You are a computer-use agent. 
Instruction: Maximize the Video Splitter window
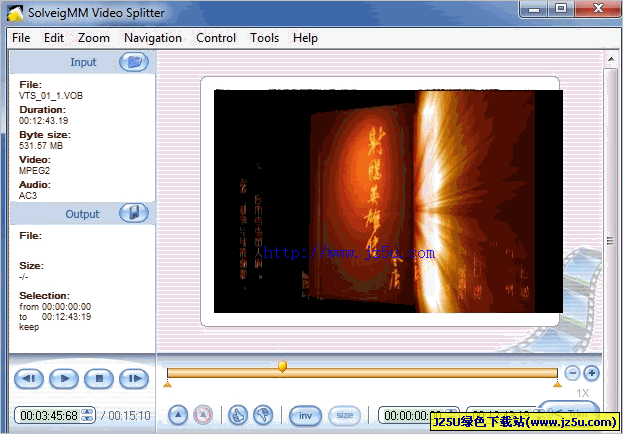[x=561, y=9]
